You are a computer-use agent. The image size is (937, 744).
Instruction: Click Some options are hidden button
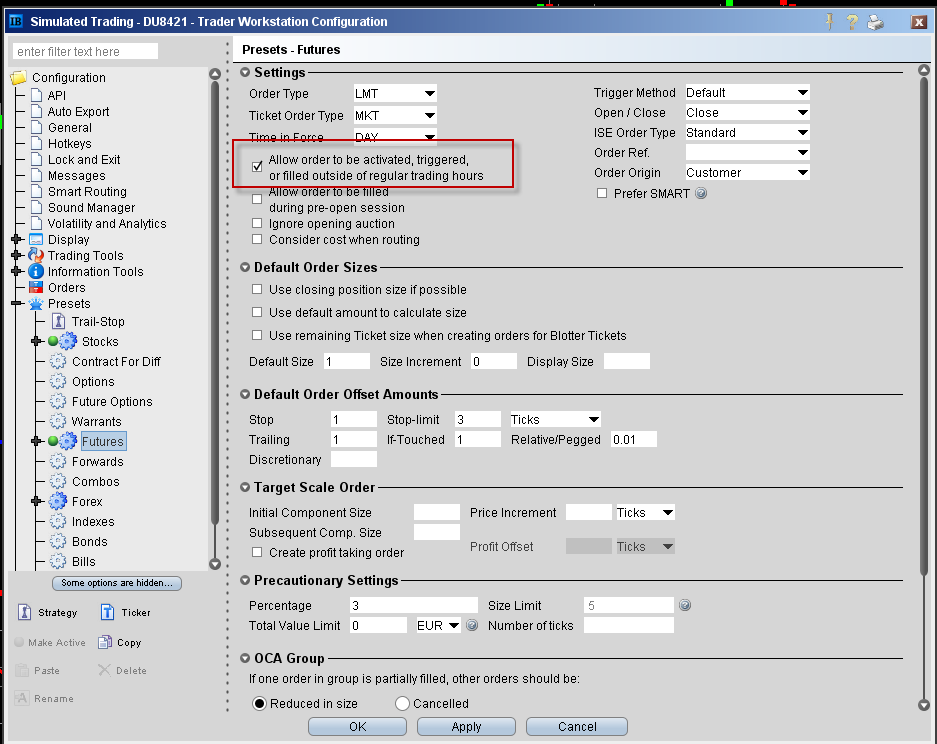[117, 583]
